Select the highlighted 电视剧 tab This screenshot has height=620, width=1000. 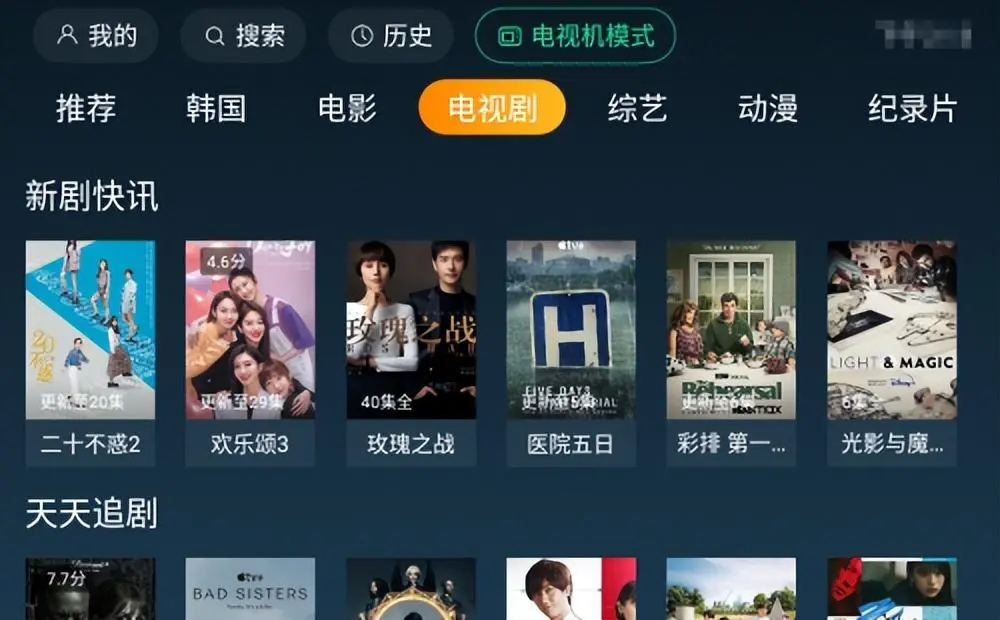[x=492, y=107]
